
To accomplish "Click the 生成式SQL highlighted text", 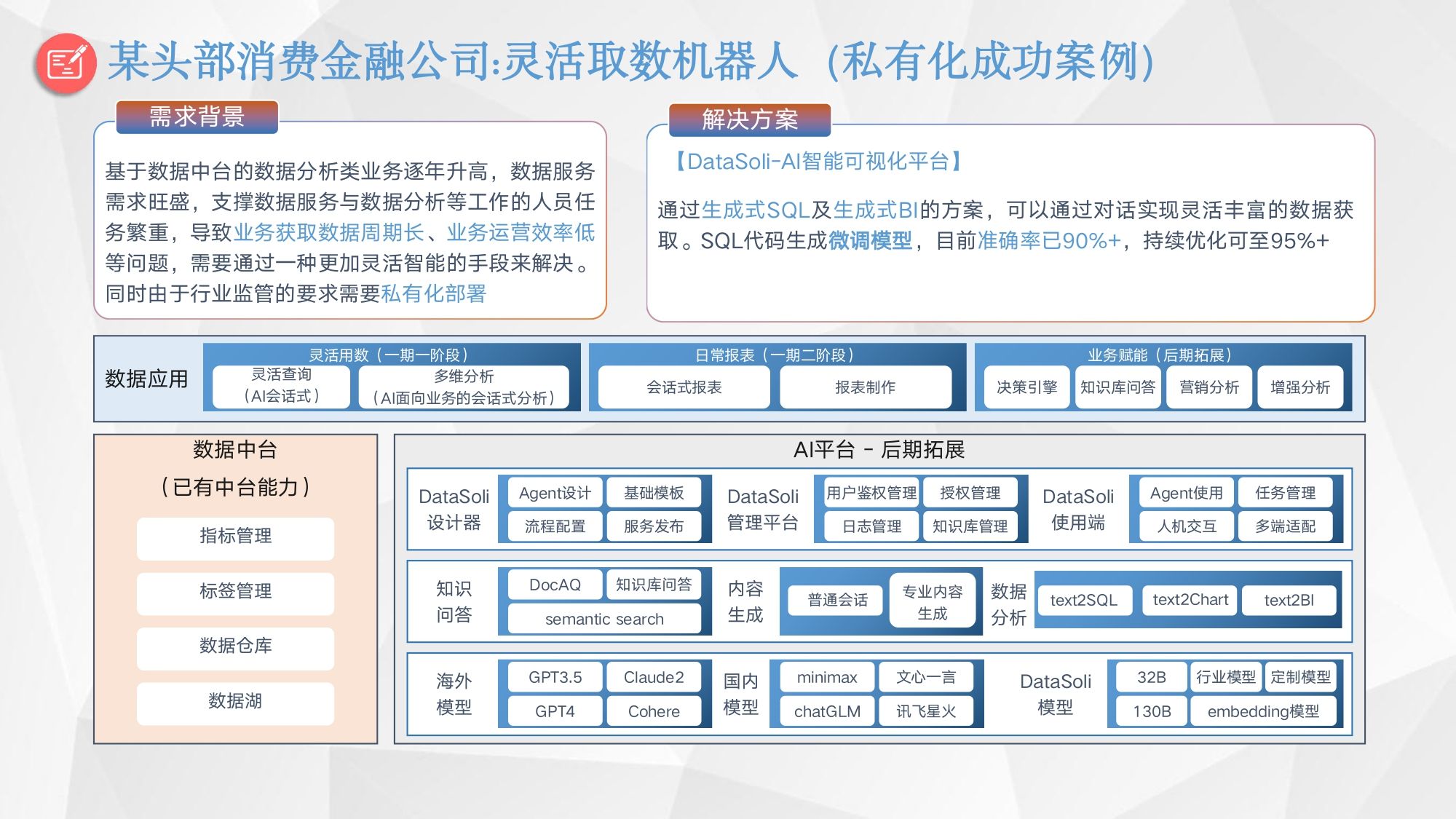I will point(755,210).
